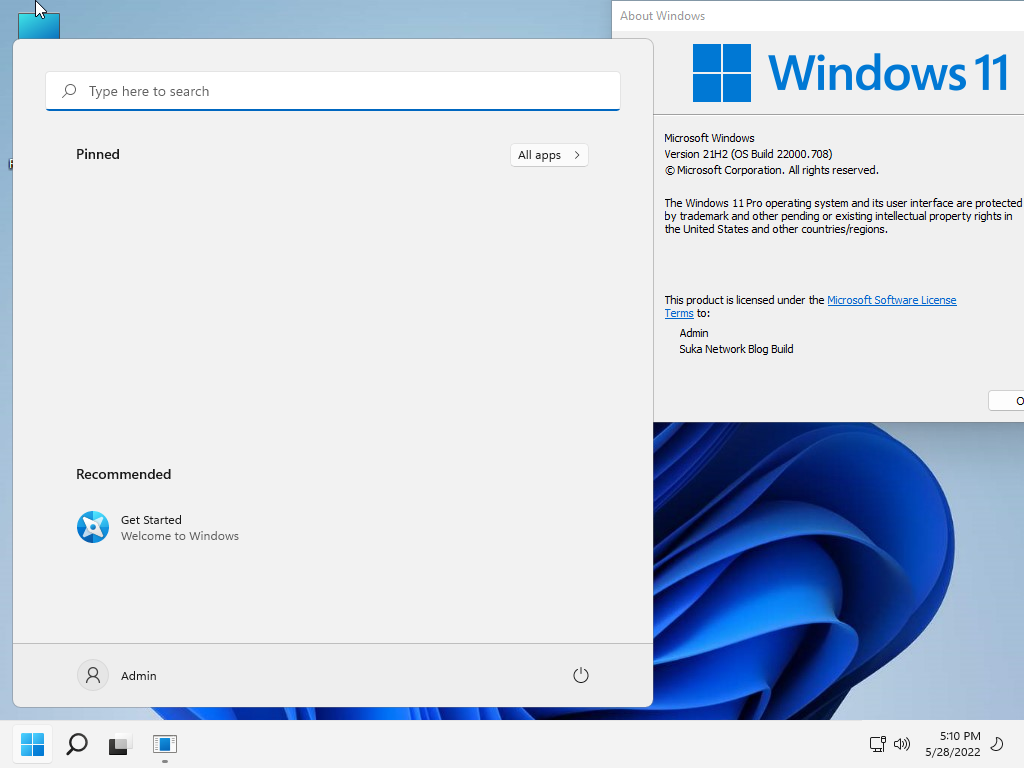Viewport: 1024px width, 768px height.
Task: Click the desktop icon behind the Start menu
Action: point(39,25)
